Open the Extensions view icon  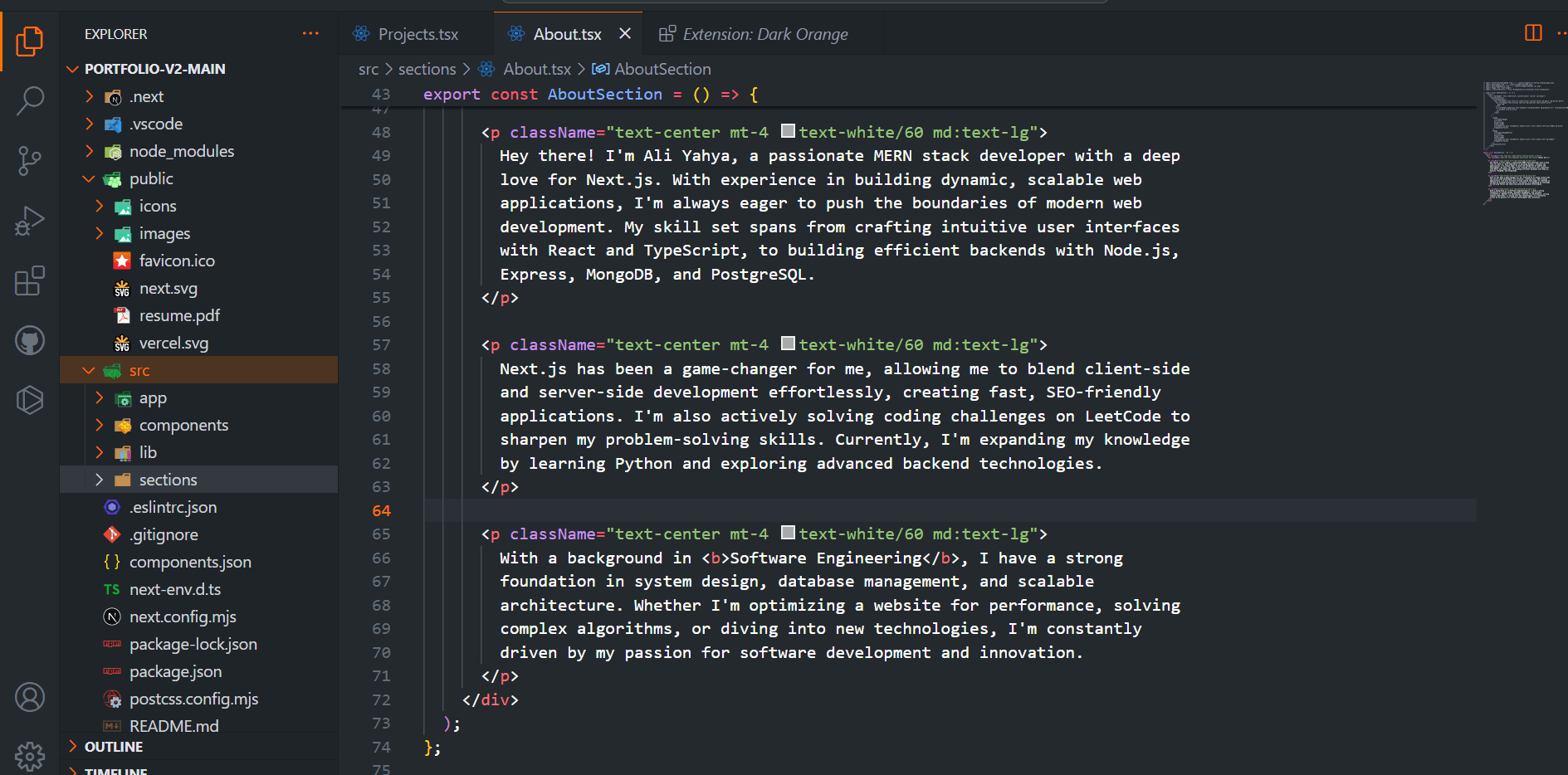[x=30, y=281]
